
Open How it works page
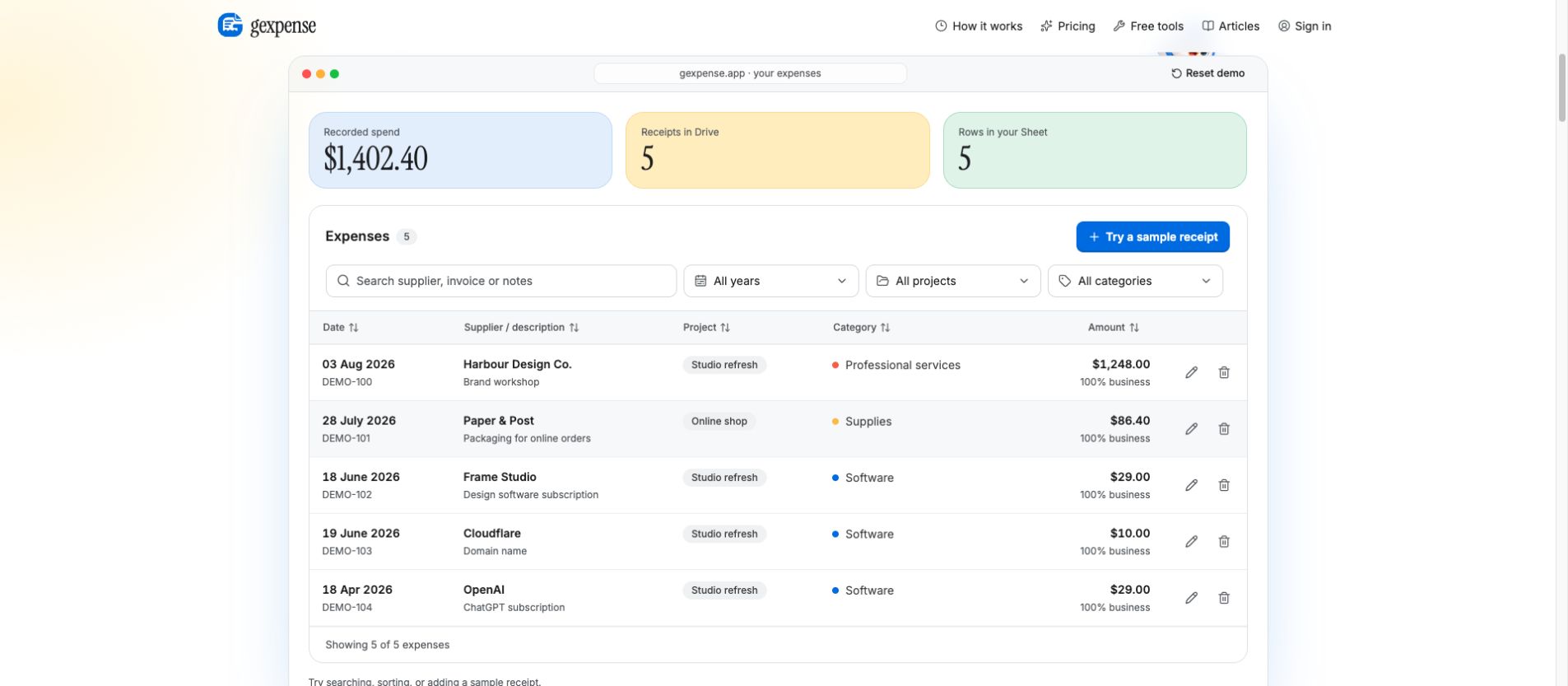click(x=979, y=26)
